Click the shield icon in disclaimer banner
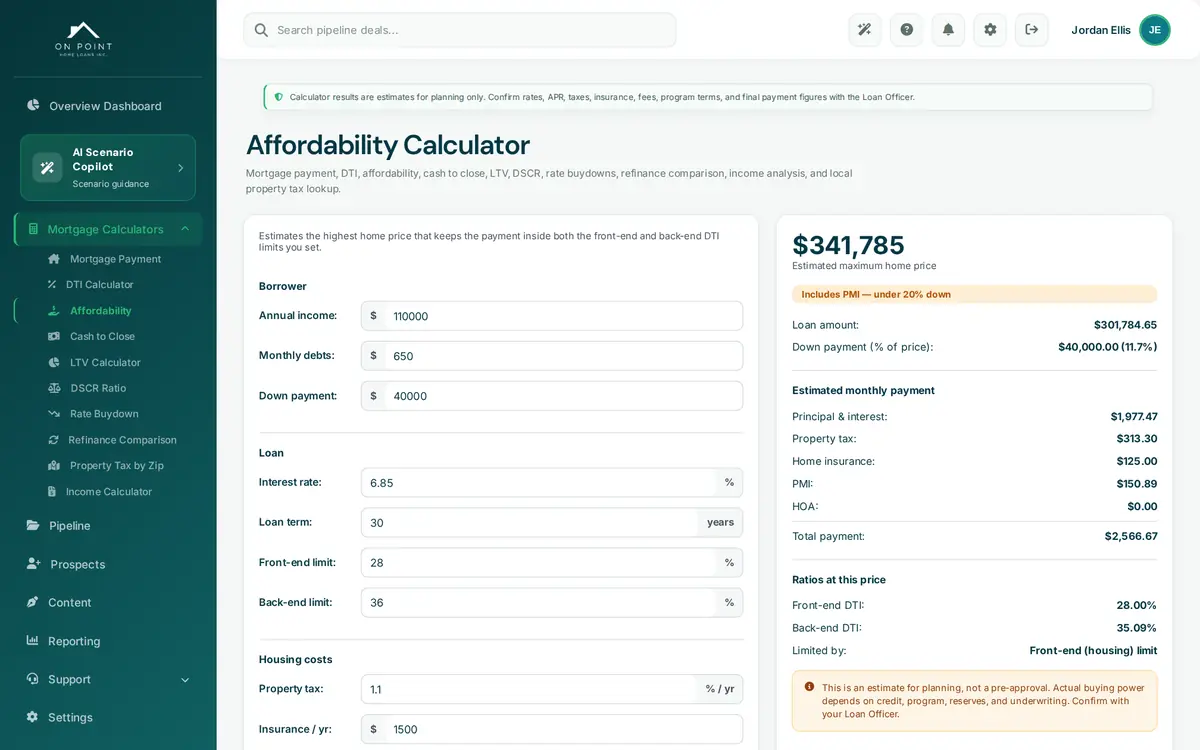 278,97
